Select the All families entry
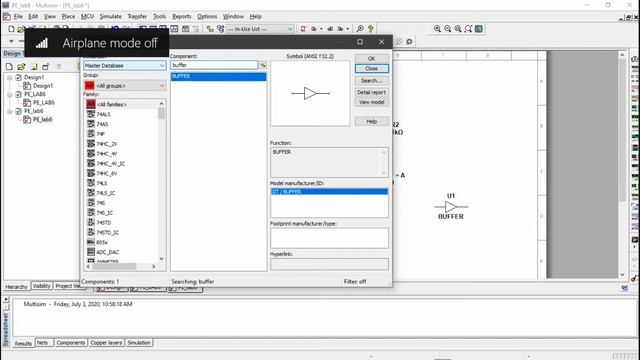This screenshot has width=640, height=360. (x=111, y=104)
